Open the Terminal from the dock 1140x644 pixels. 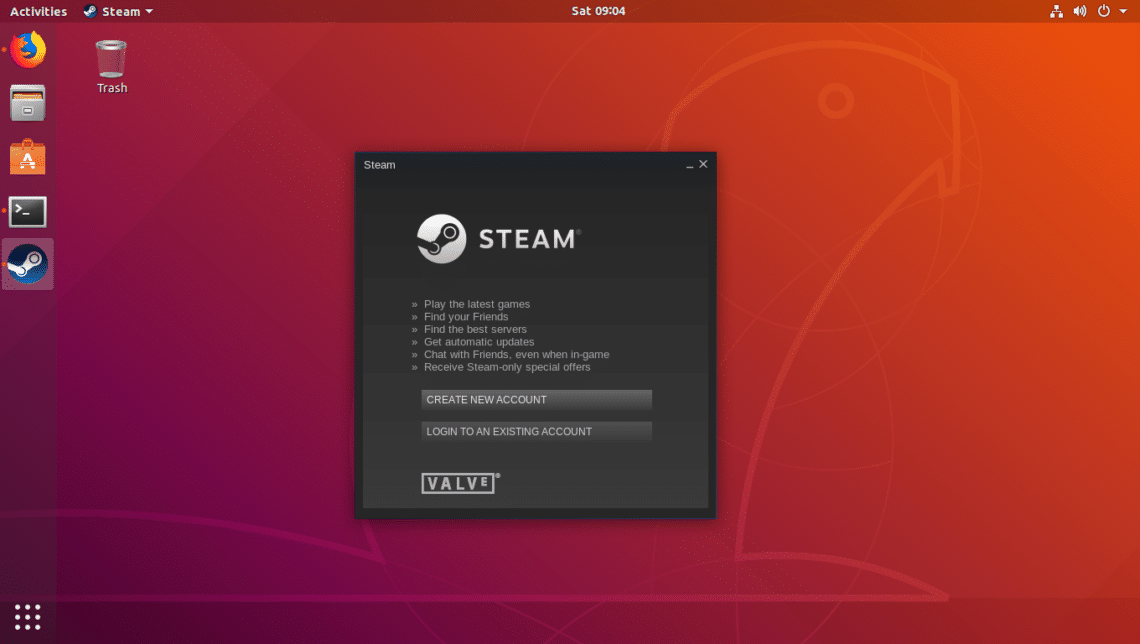click(x=28, y=211)
